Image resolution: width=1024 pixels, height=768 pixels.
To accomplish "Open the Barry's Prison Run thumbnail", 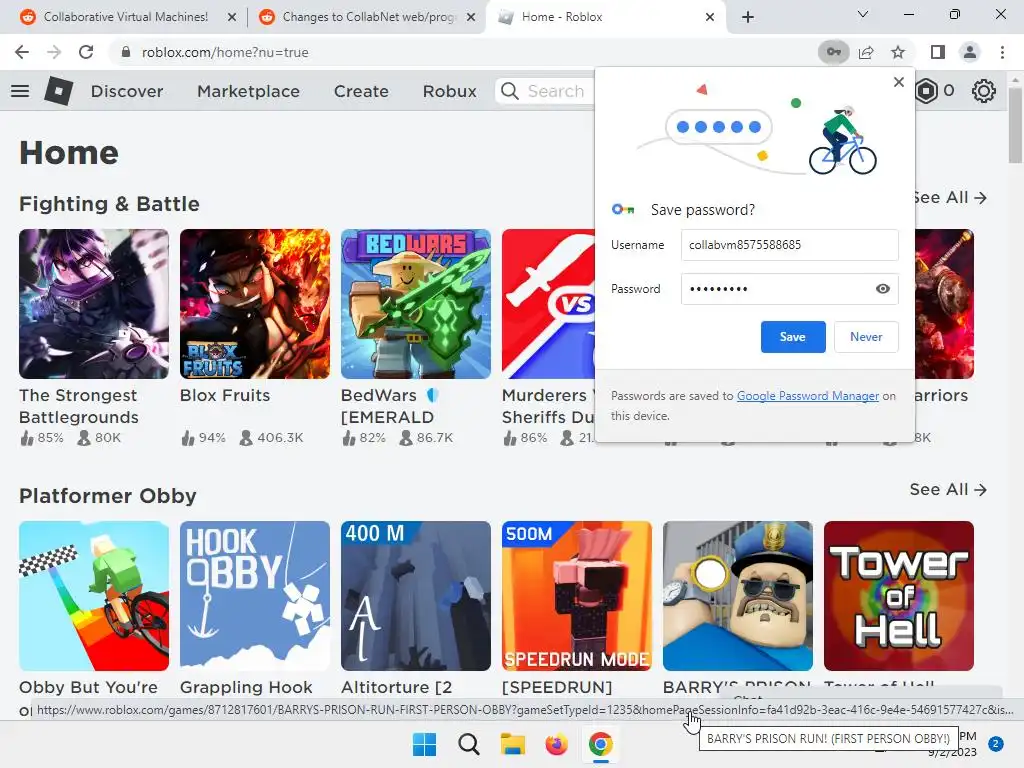I will pos(738,596).
